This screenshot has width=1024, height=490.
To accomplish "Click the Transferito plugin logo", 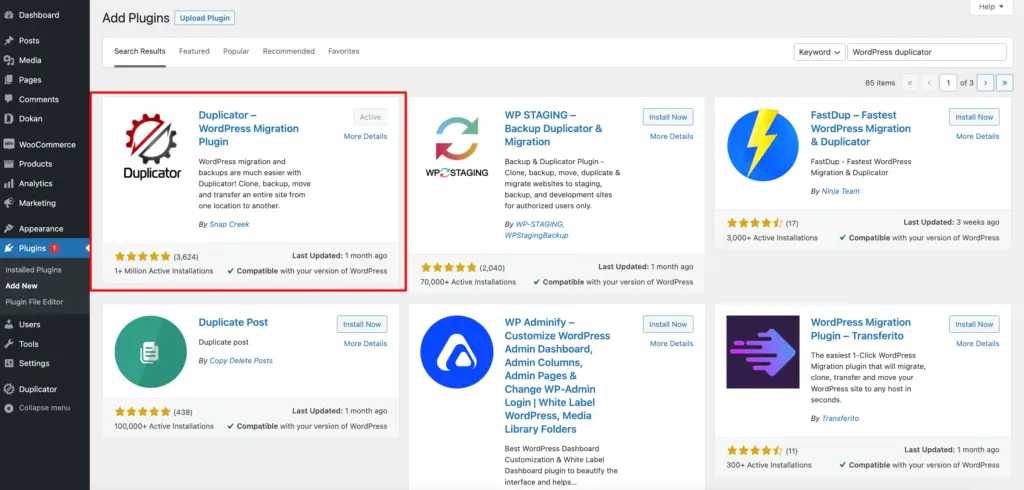I will [x=763, y=351].
